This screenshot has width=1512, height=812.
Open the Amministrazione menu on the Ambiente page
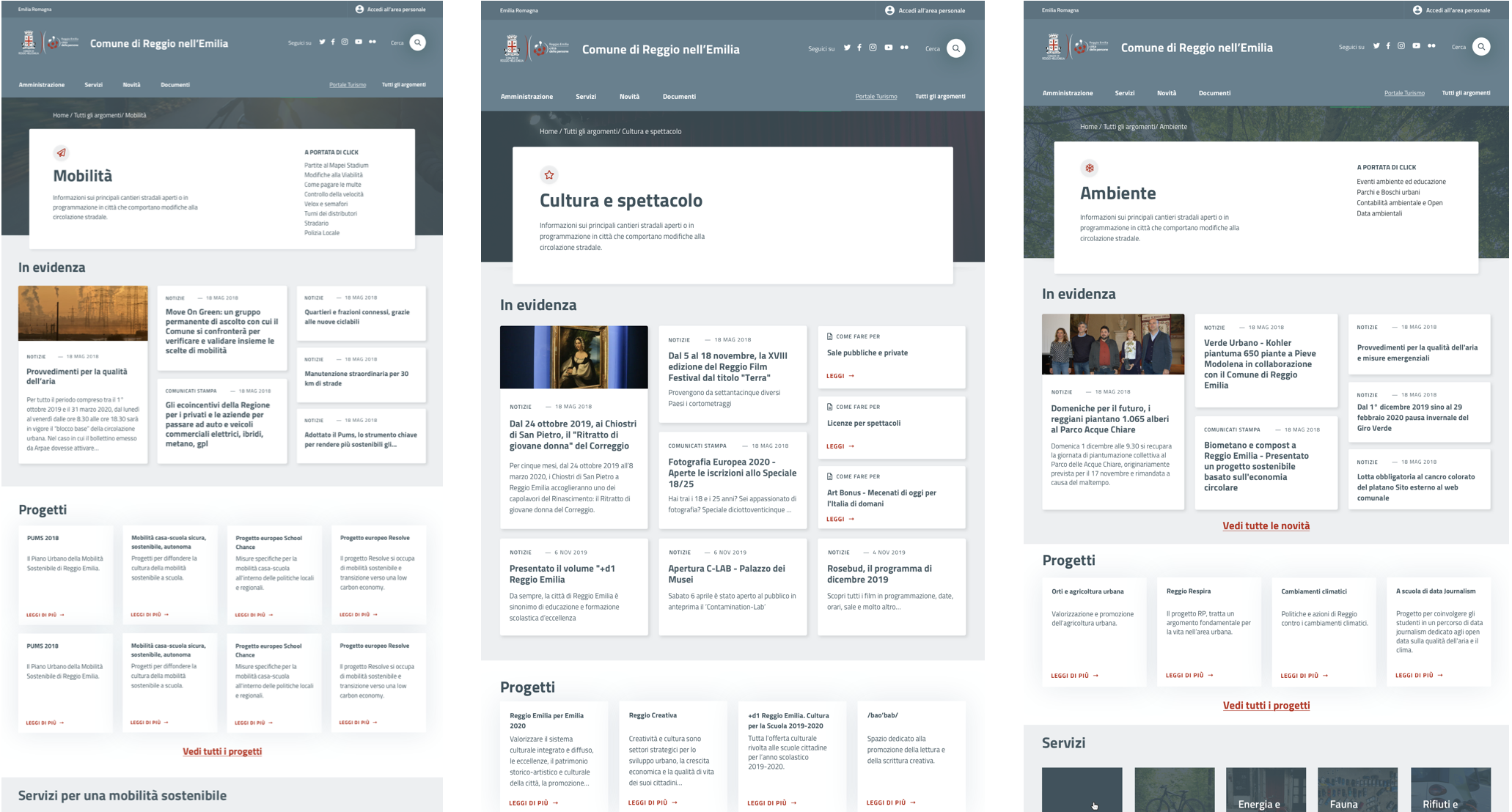coord(1067,93)
